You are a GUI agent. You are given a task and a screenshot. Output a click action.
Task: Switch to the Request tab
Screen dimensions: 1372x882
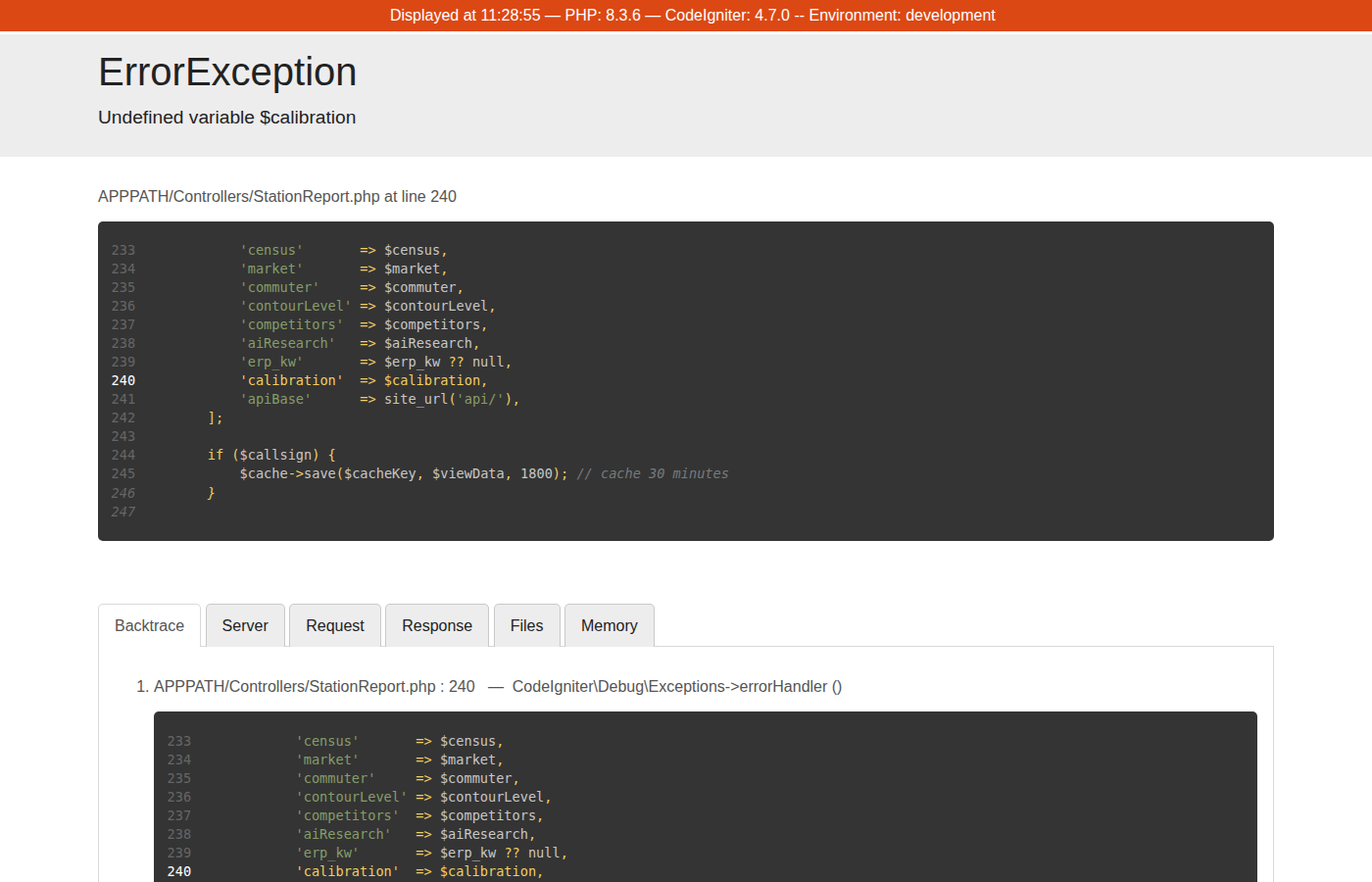coord(335,625)
